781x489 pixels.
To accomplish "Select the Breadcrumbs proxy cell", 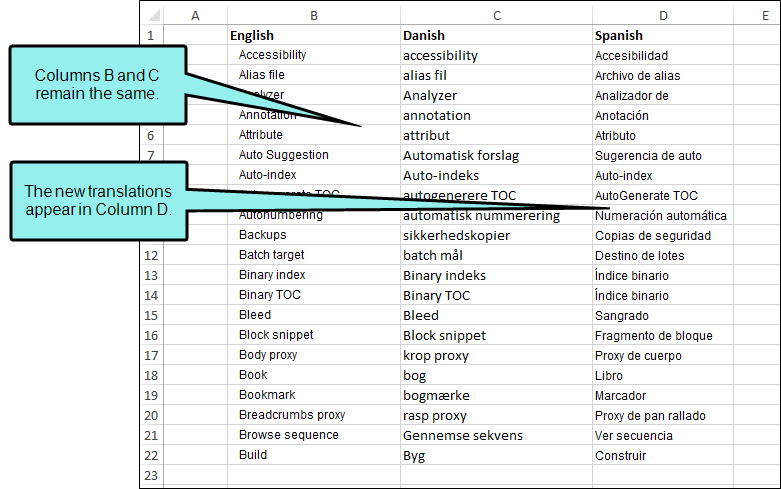I will point(314,415).
